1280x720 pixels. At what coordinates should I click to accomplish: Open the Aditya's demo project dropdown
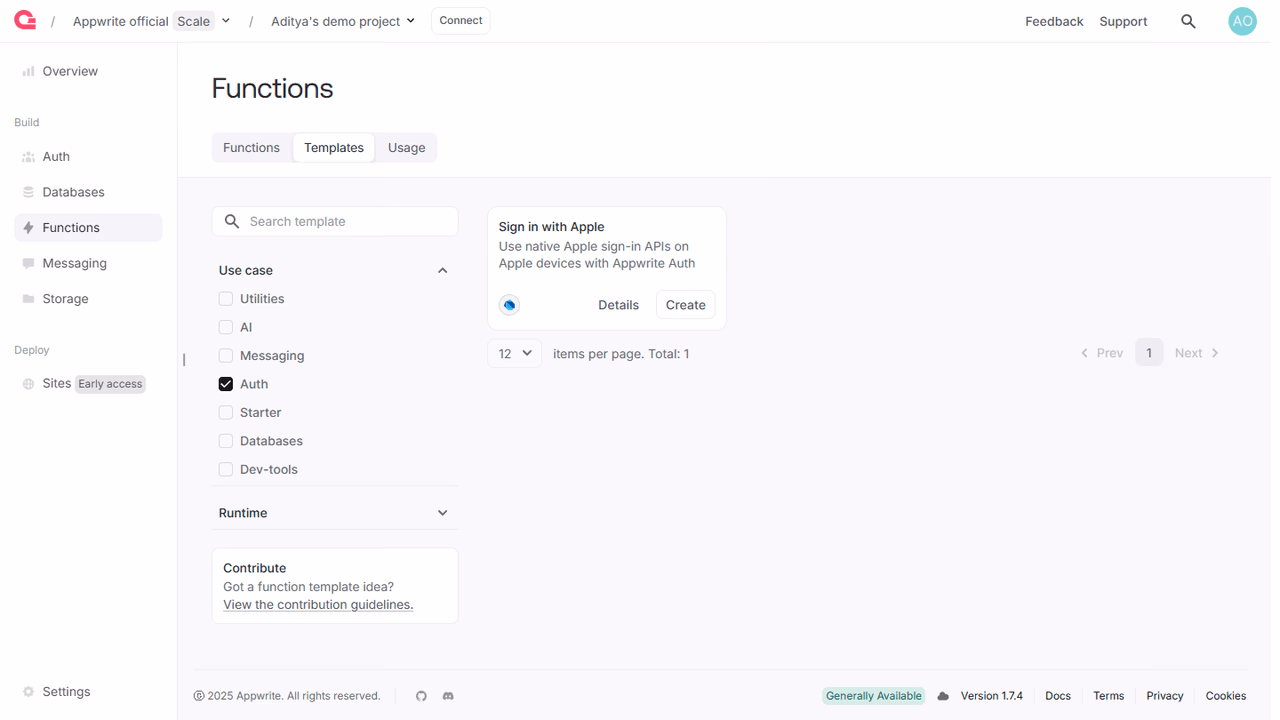[343, 21]
